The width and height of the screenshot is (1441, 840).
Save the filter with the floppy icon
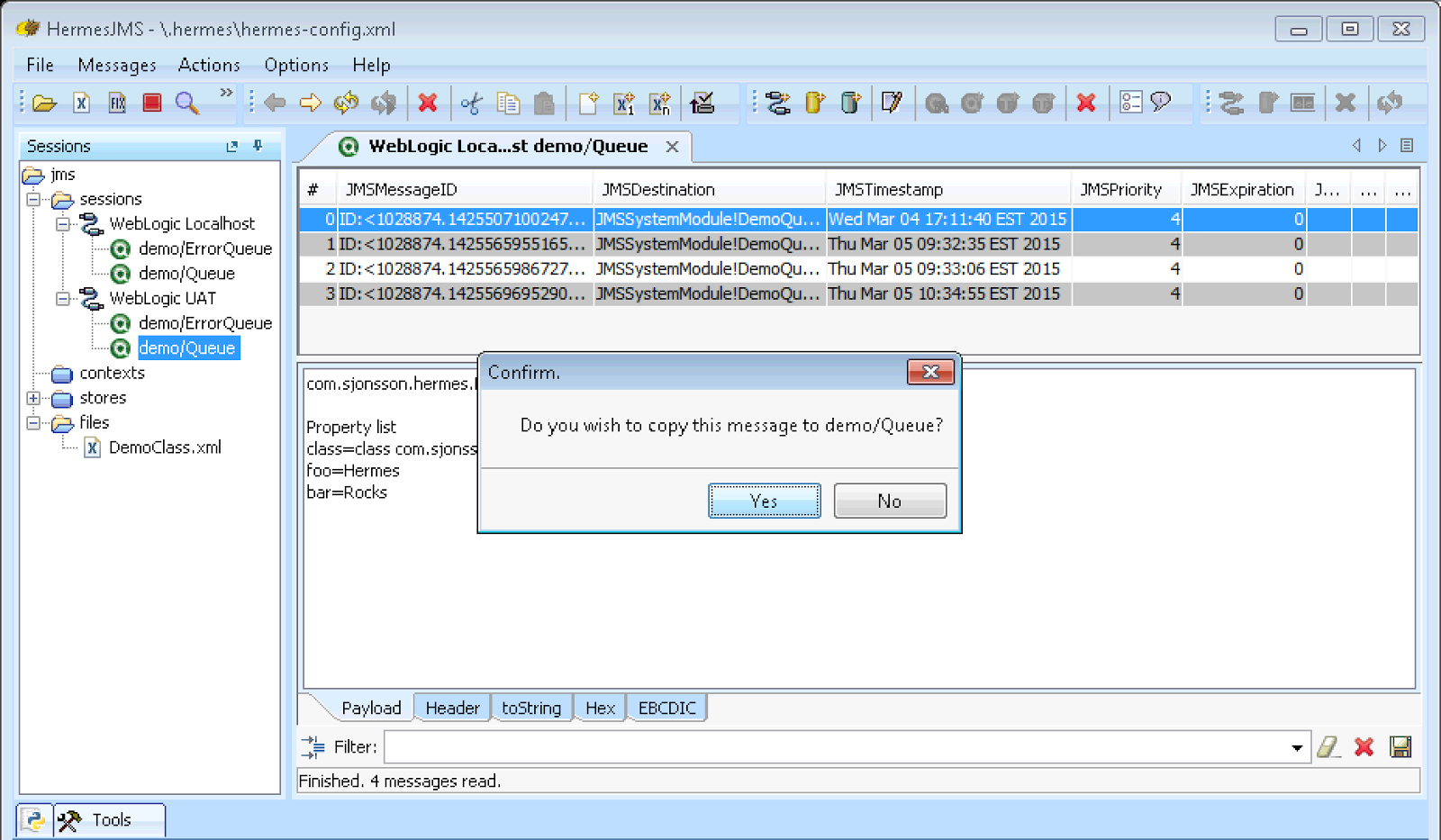pyautogui.click(x=1400, y=746)
